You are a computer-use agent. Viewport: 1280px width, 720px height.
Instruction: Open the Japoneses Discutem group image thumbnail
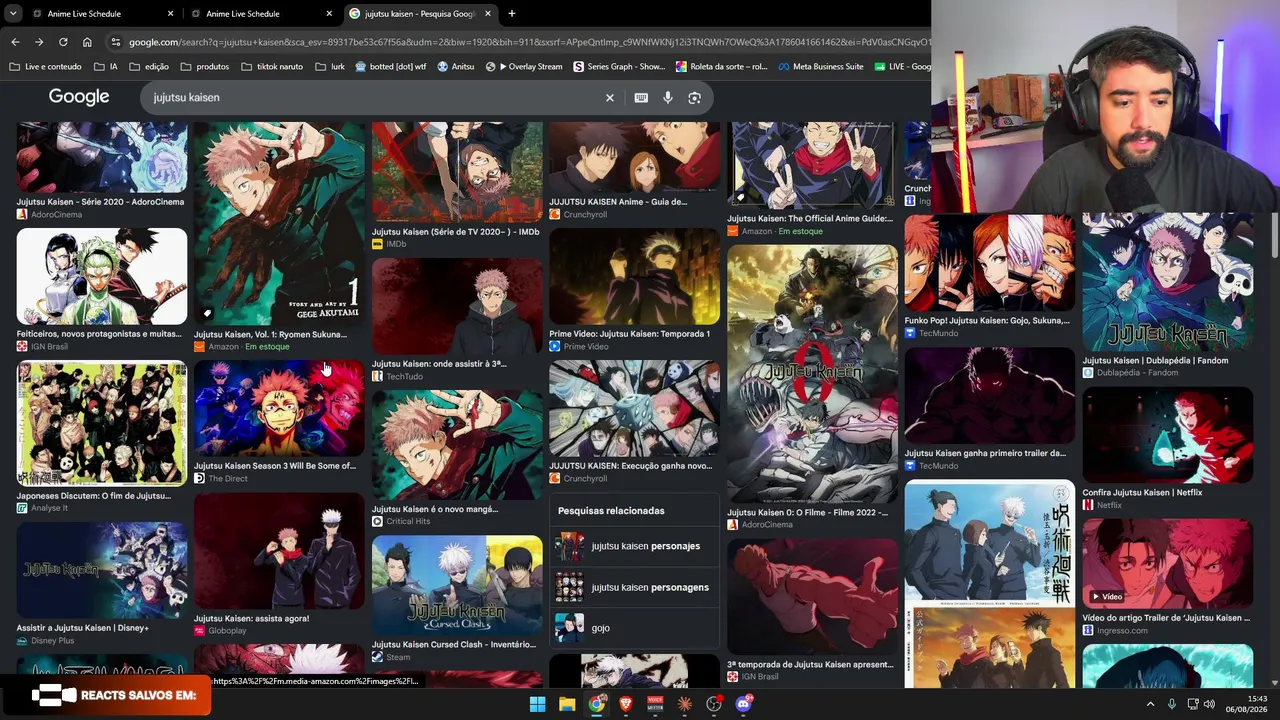click(101, 424)
